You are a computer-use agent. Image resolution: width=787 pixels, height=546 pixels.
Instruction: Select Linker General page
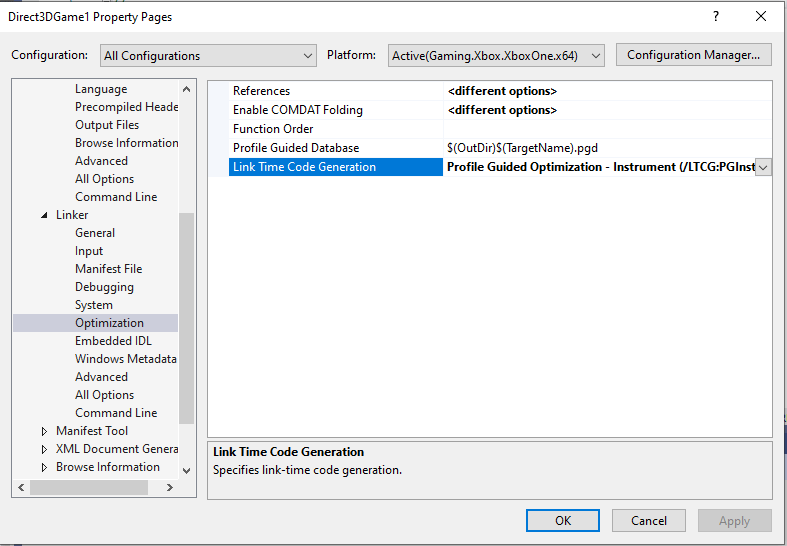pyautogui.click(x=95, y=233)
